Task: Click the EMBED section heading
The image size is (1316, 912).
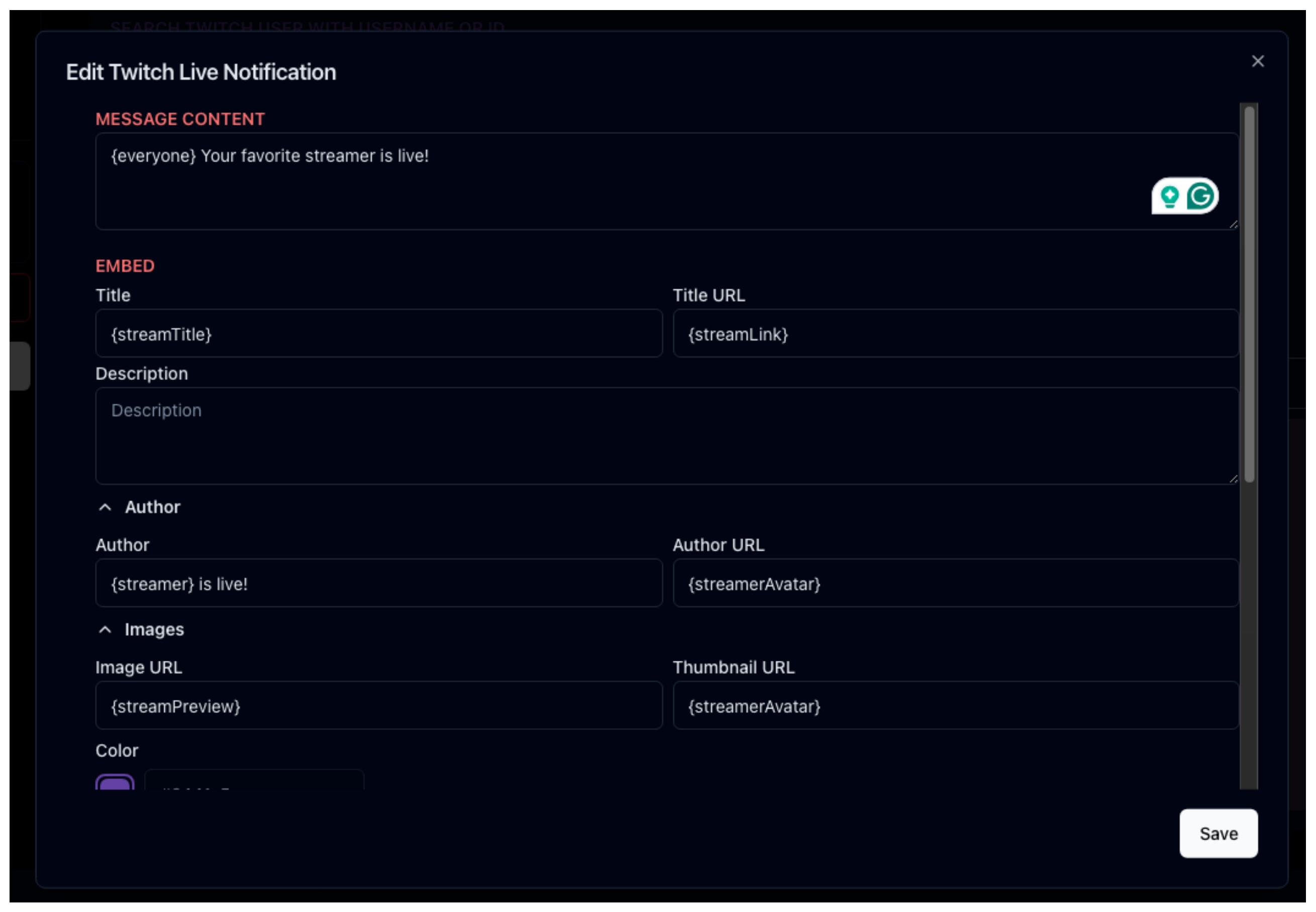Action: click(x=125, y=266)
